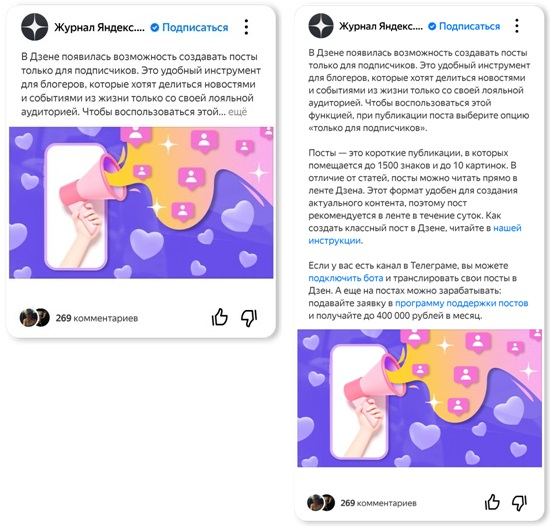Image resolution: width=551 pixels, height=527 pixels.
Task: Open the megaphone image in left post
Action: (141, 203)
